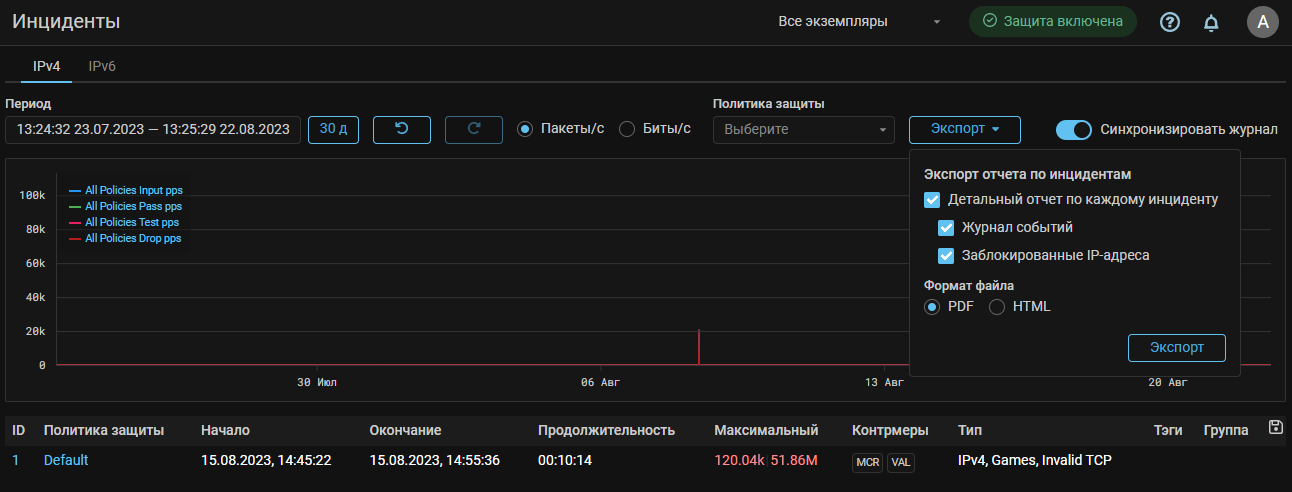Image resolution: width=1292 pixels, height=492 pixels.
Task: Uncheck the Журнал событий checkbox
Action: pyautogui.click(x=946, y=227)
